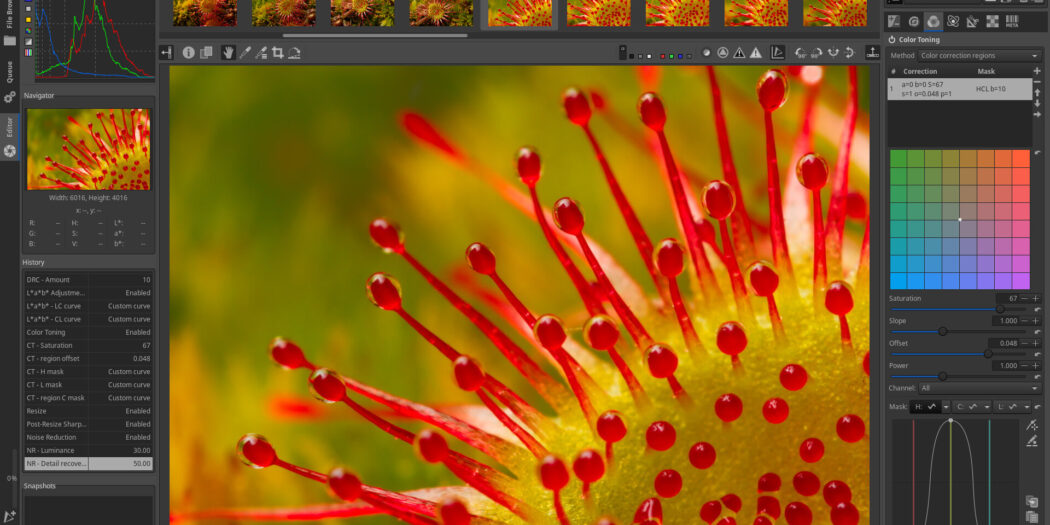The height and width of the screenshot is (525, 1050).
Task: Toggle the before/after view icon
Action: point(207,52)
